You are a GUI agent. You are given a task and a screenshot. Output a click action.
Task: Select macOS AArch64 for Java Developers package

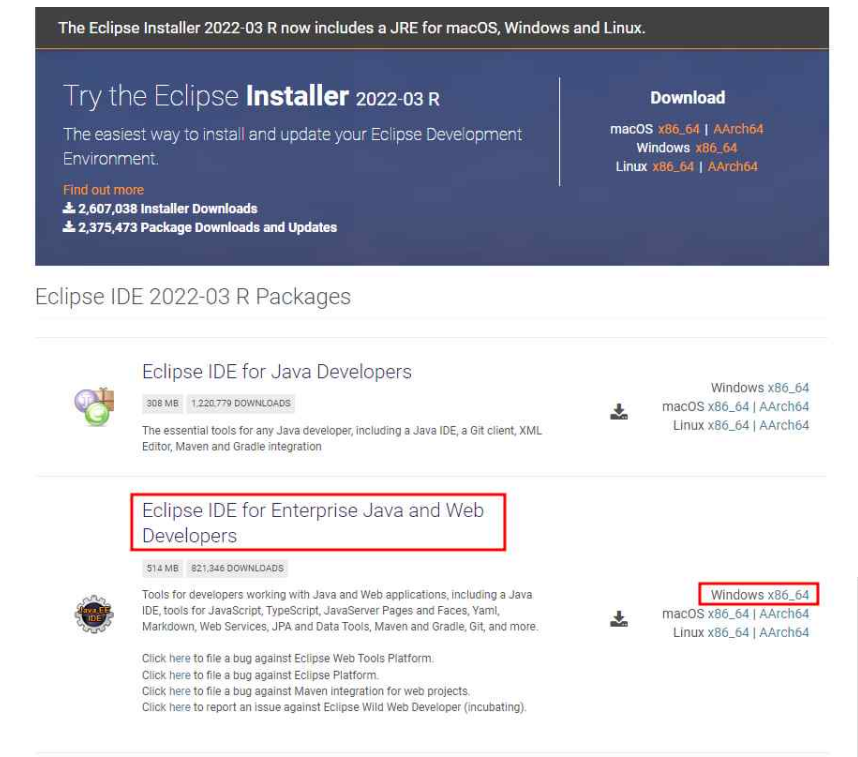784,407
